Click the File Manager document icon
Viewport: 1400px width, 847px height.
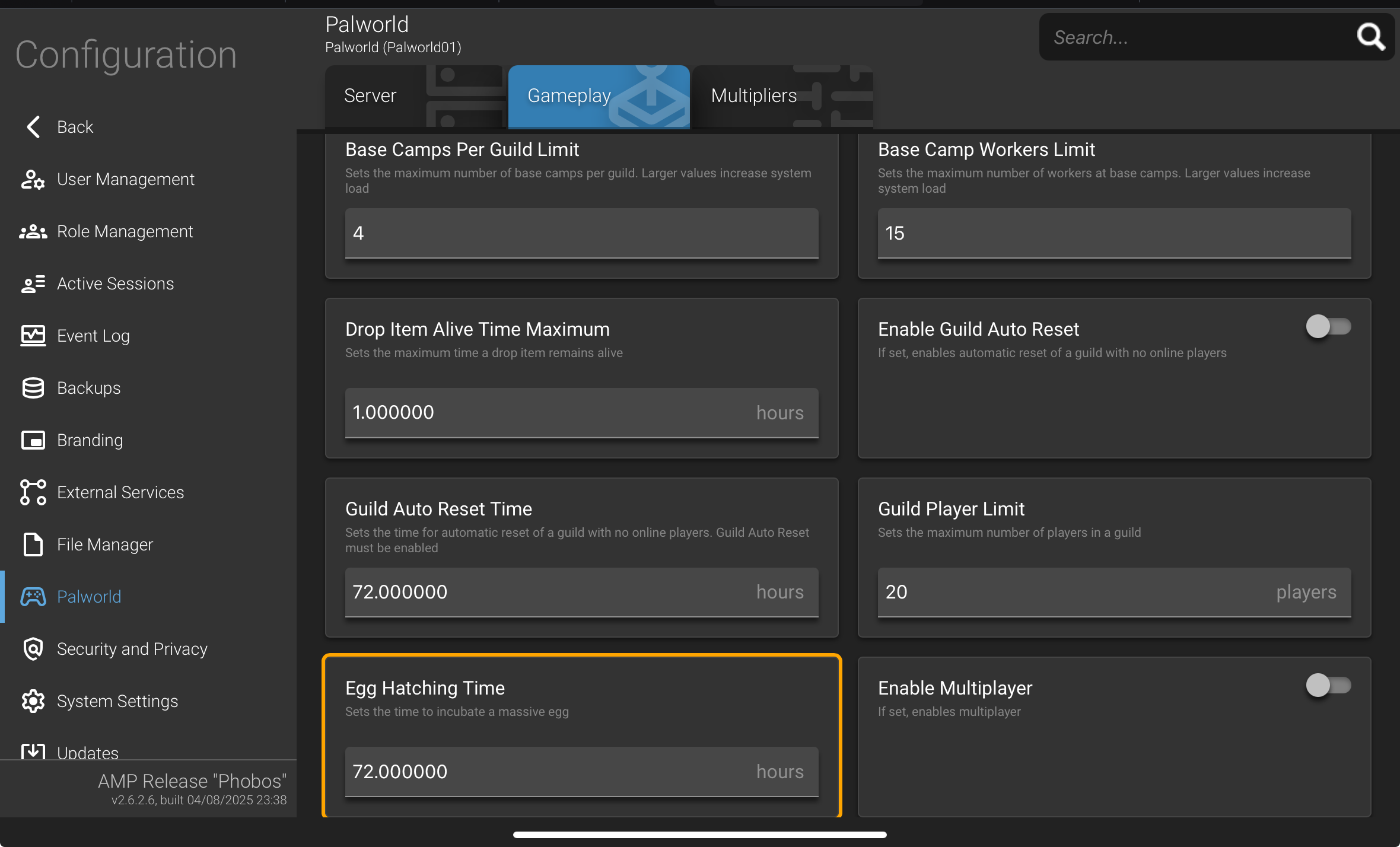click(33, 544)
